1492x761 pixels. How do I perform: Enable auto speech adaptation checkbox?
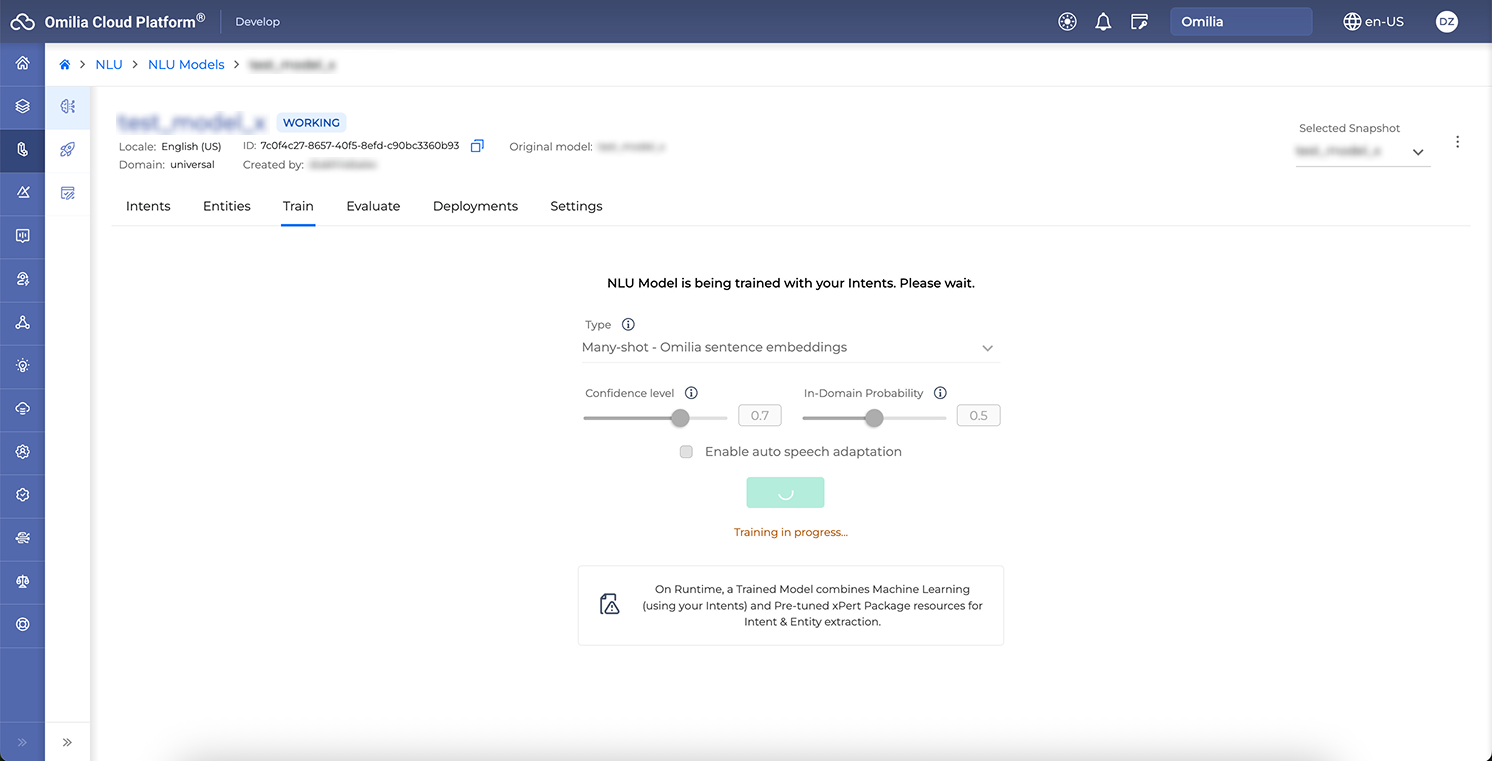686,452
